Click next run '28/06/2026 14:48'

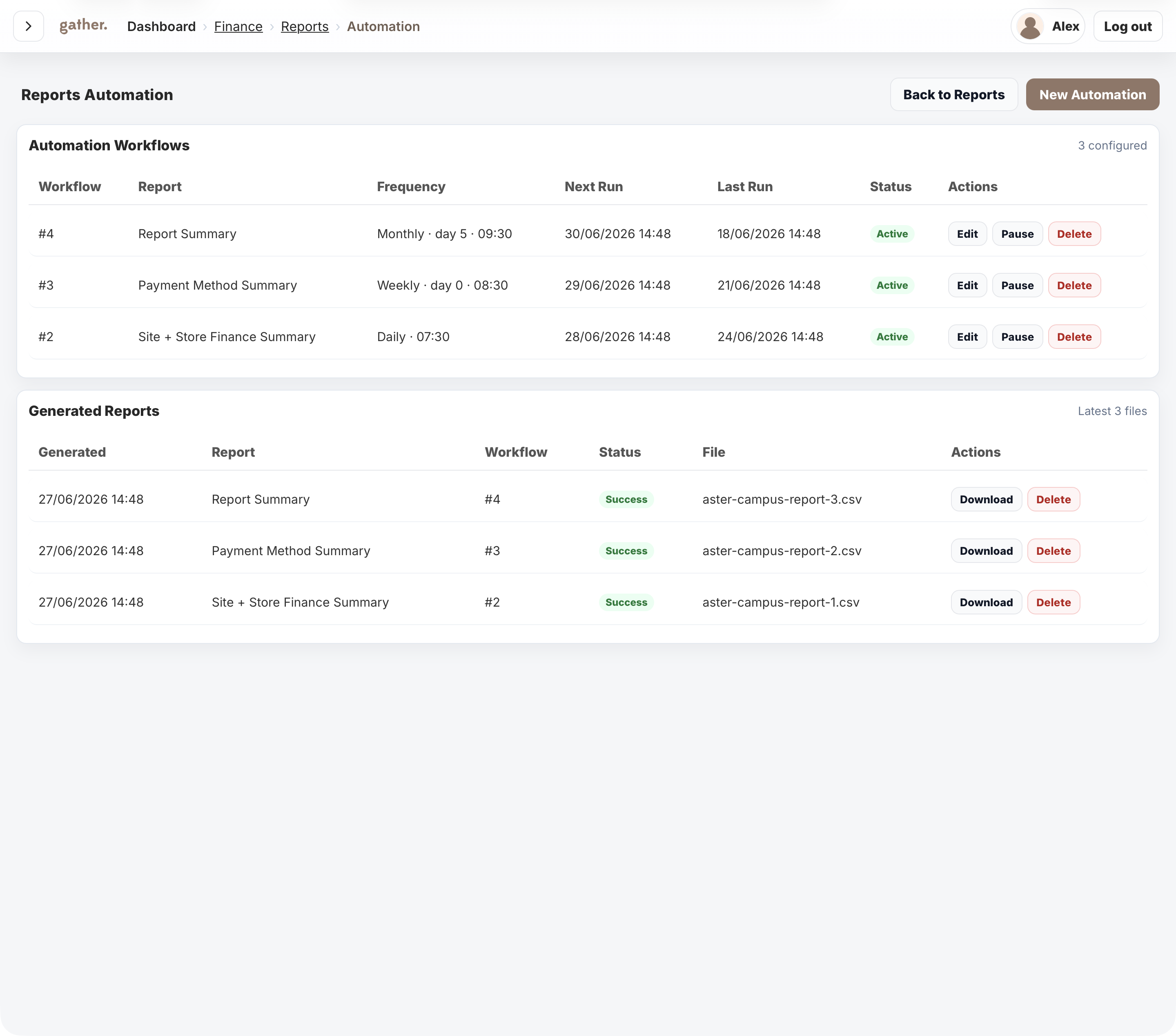point(617,337)
